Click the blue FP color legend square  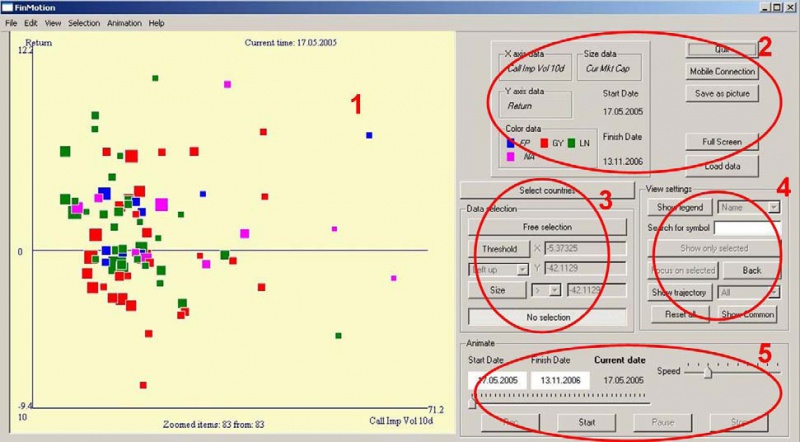(x=510, y=143)
